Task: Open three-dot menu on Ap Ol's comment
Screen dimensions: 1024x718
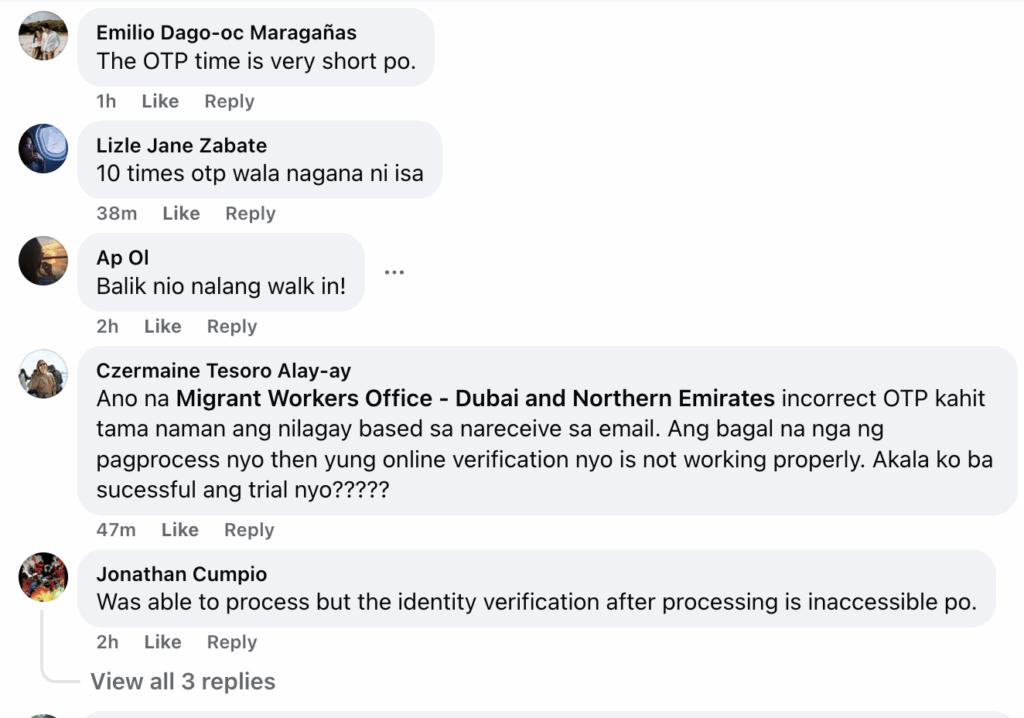Action: (x=394, y=272)
